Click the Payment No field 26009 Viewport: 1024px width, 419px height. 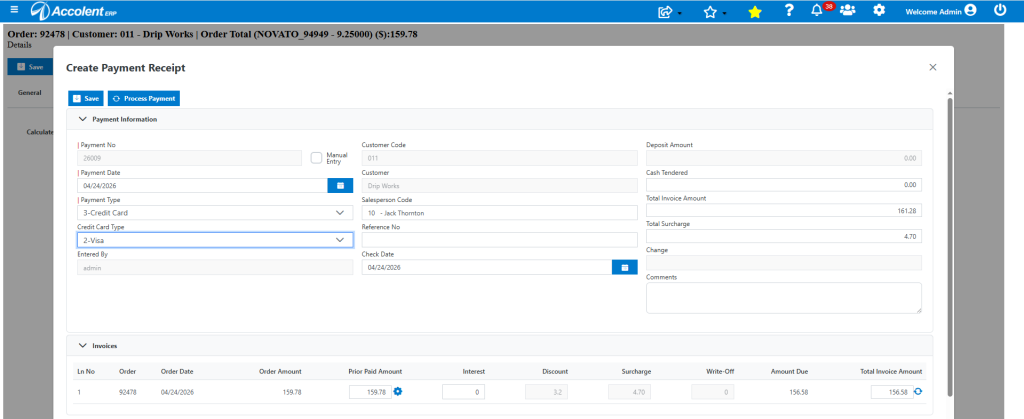tap(189, 158)
